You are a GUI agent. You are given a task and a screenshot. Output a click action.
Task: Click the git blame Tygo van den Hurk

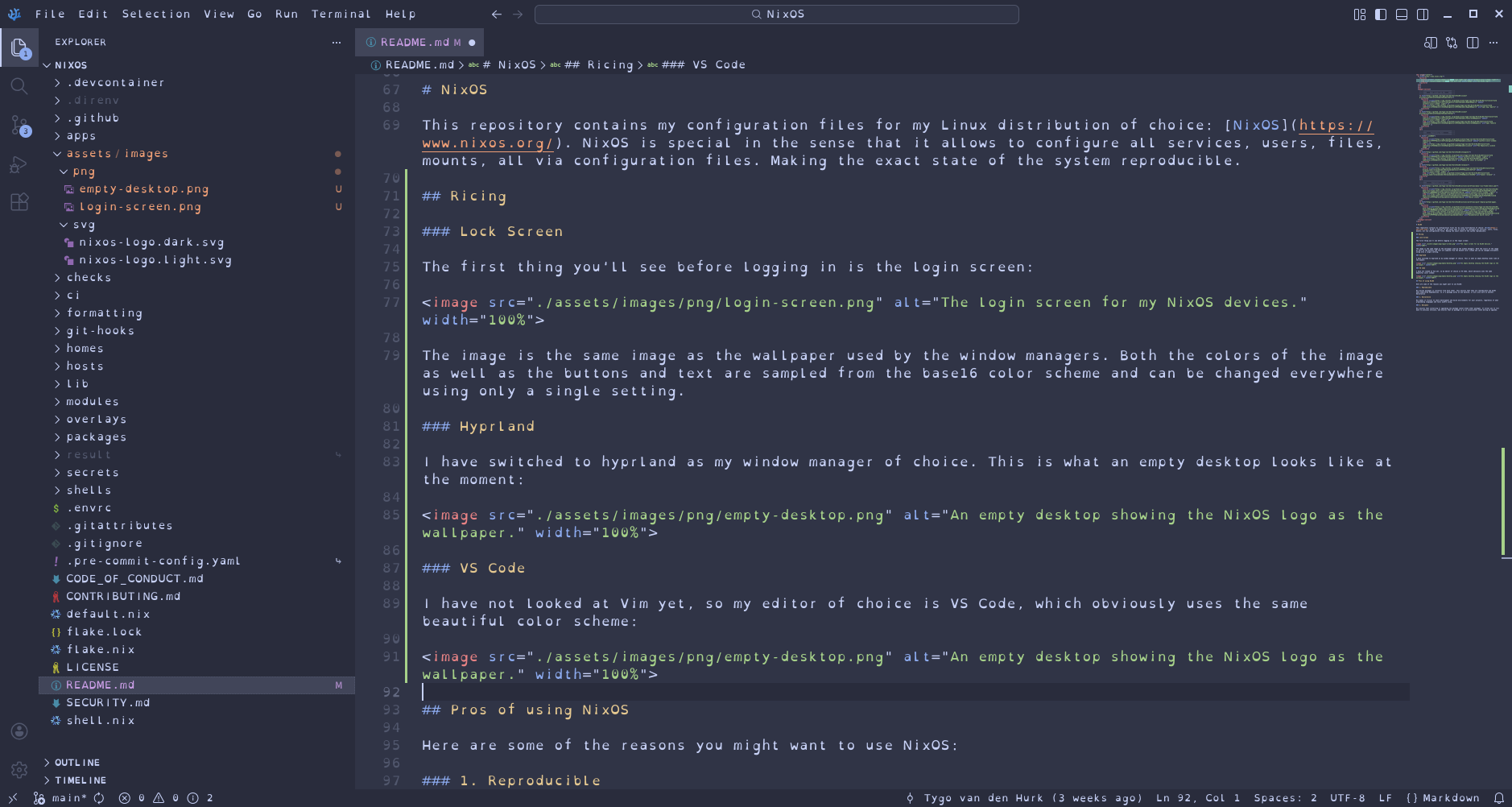click(x=1024, y=798)
